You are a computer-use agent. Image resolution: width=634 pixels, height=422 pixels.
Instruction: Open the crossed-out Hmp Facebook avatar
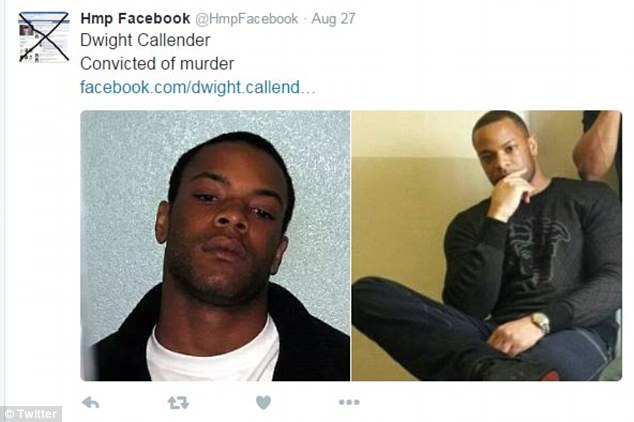point(44,37)
